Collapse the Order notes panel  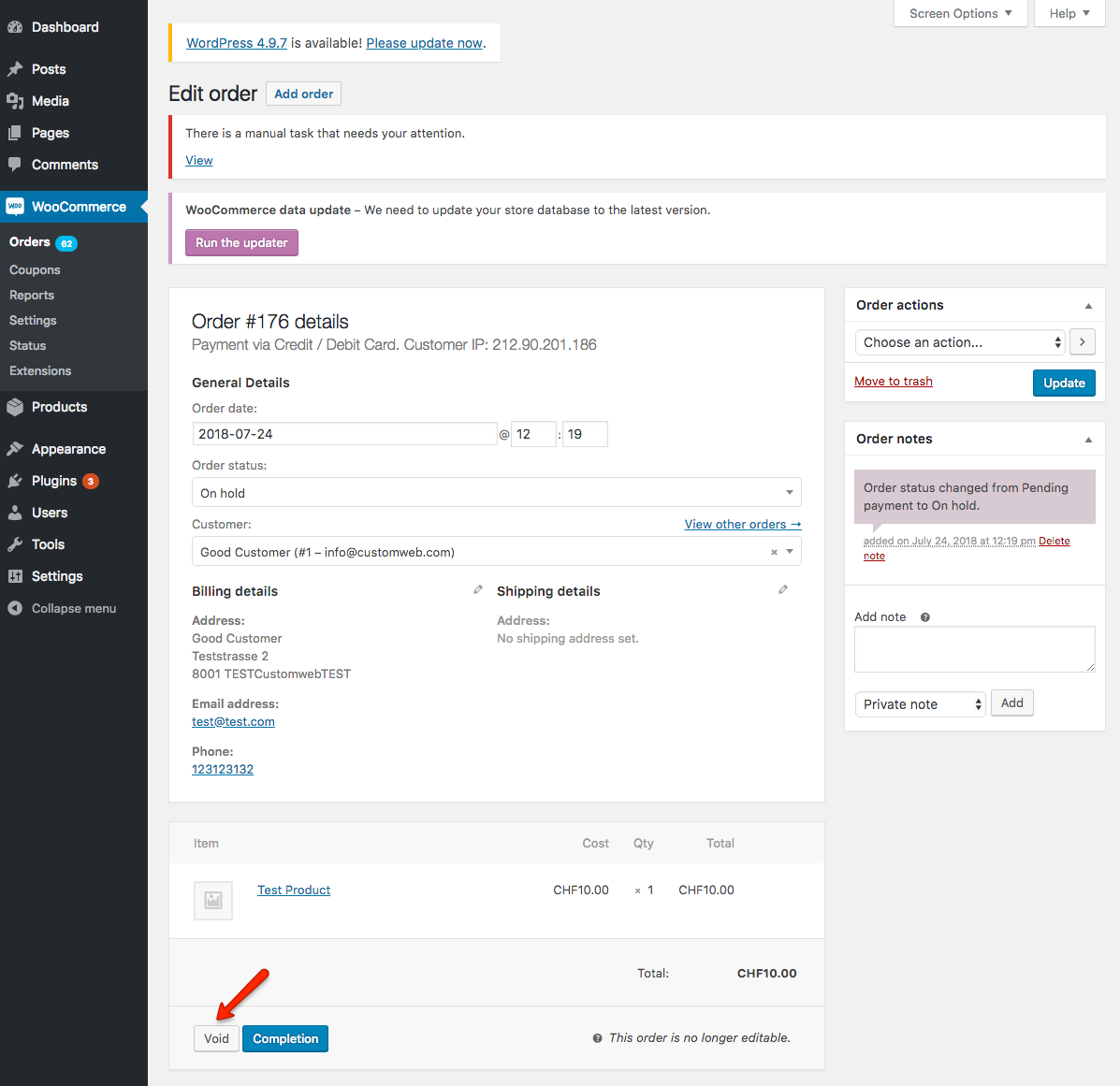pos(1088,438)
